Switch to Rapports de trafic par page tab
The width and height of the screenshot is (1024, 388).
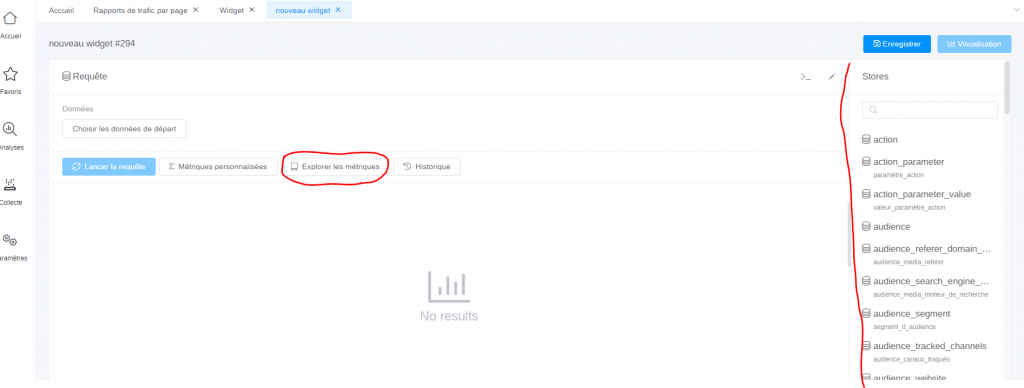(141, 10)
